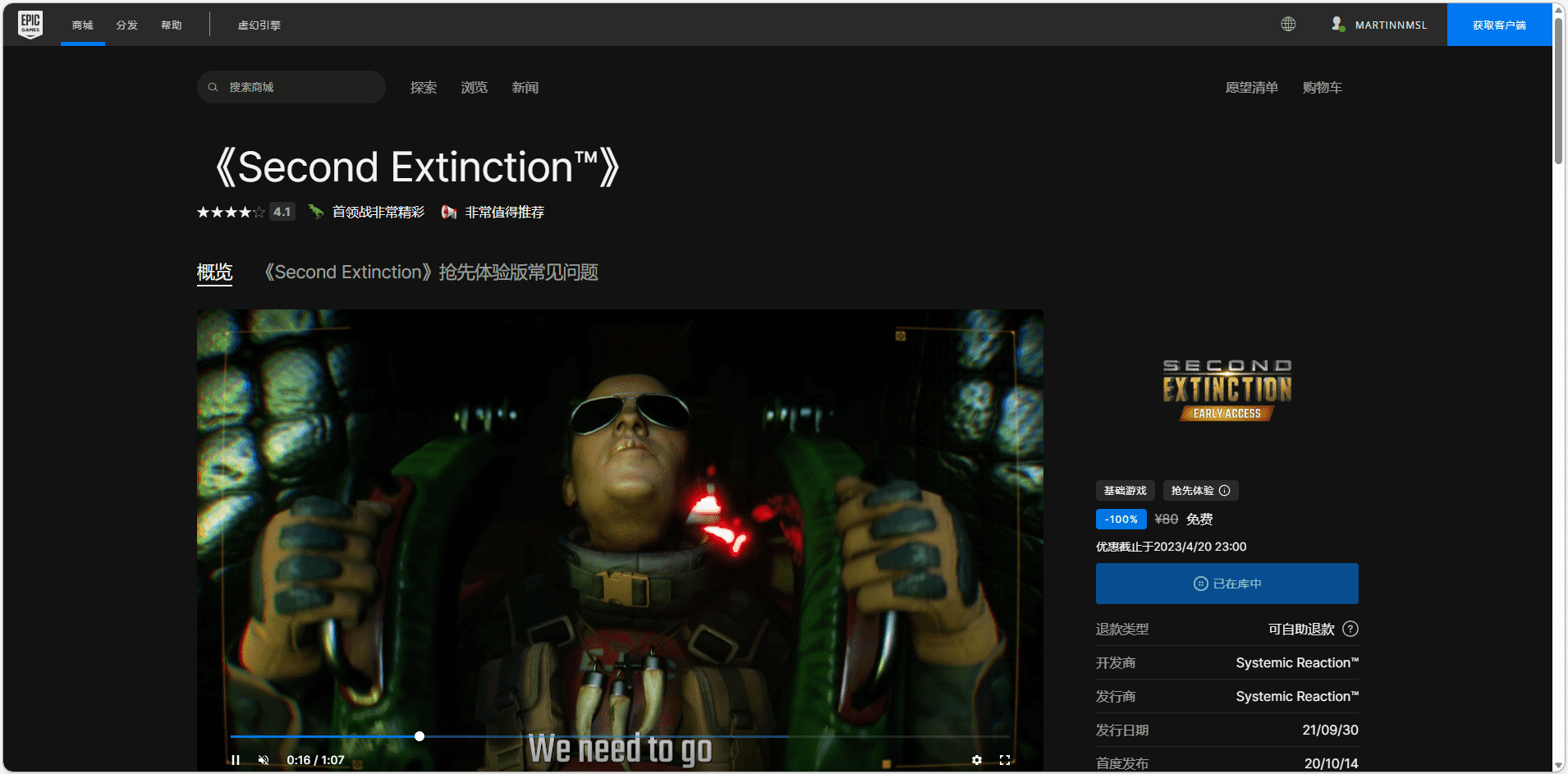The image size is (1568, 774).
Task: Click the sale end date text
Action: pyautogui.click(x=1171, y=547)
